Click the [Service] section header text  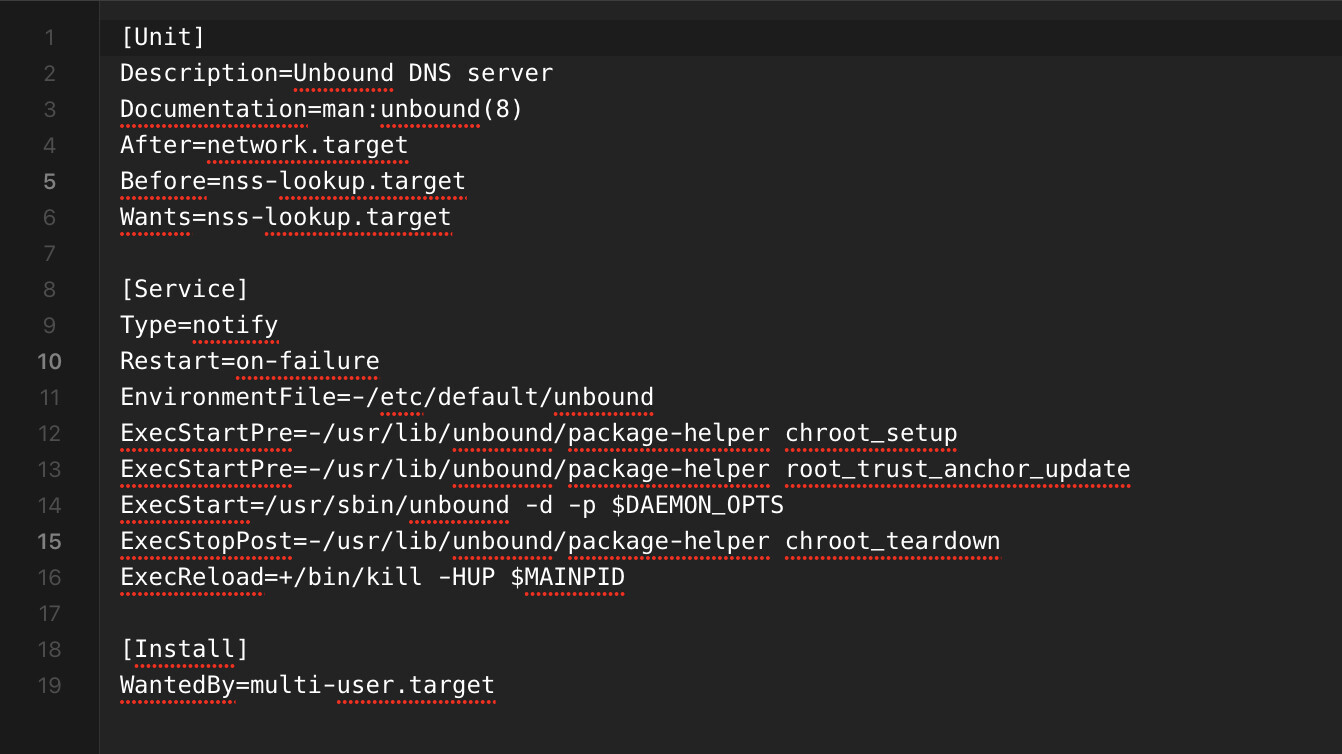[184, 289]
